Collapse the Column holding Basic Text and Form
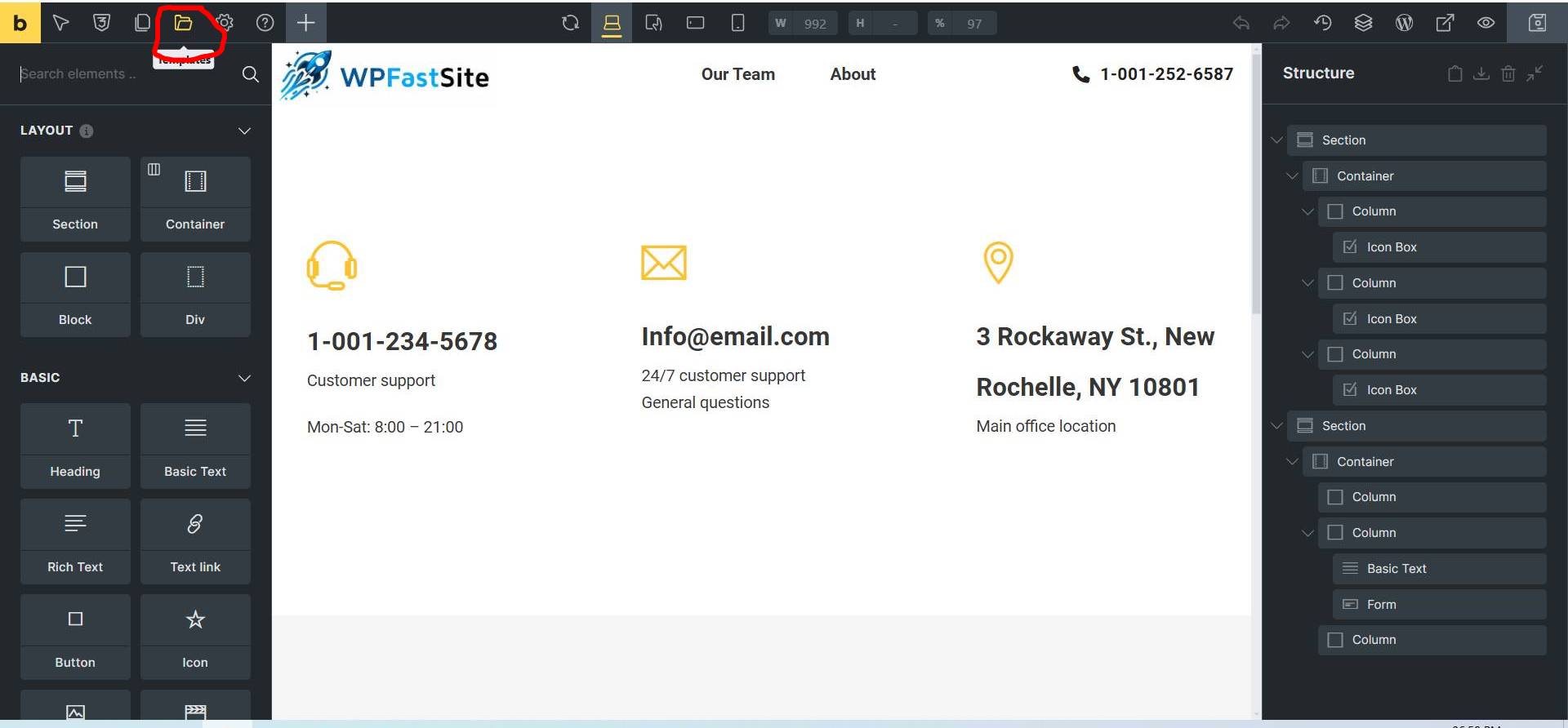 coord(1307,533)
